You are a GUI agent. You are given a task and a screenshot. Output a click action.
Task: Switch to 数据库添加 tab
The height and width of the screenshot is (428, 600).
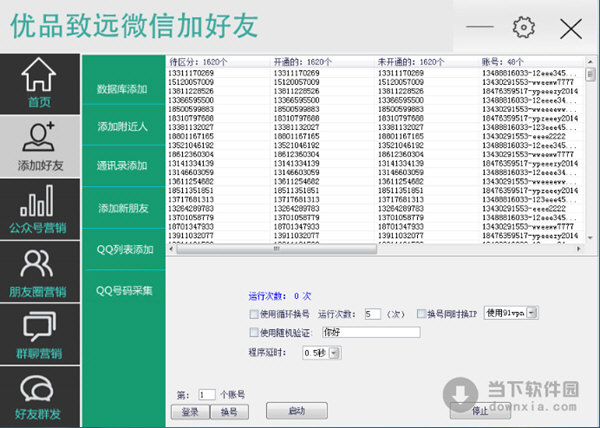tap(124, 89)
